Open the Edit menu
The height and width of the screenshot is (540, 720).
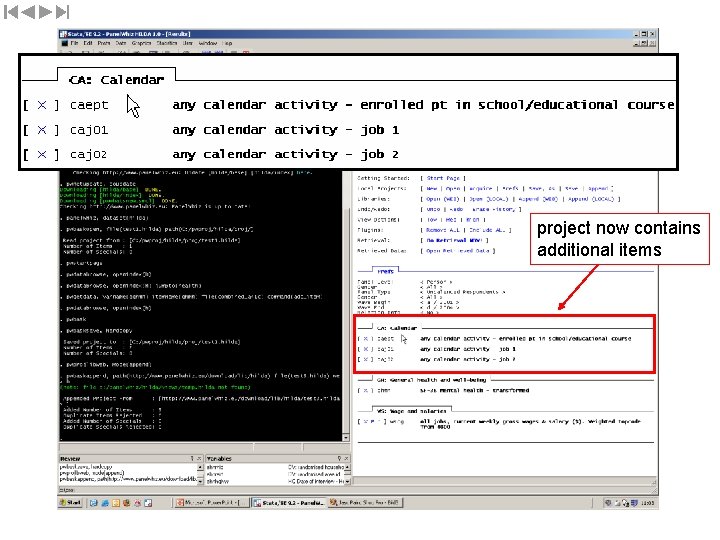click(x=88, y=43)
